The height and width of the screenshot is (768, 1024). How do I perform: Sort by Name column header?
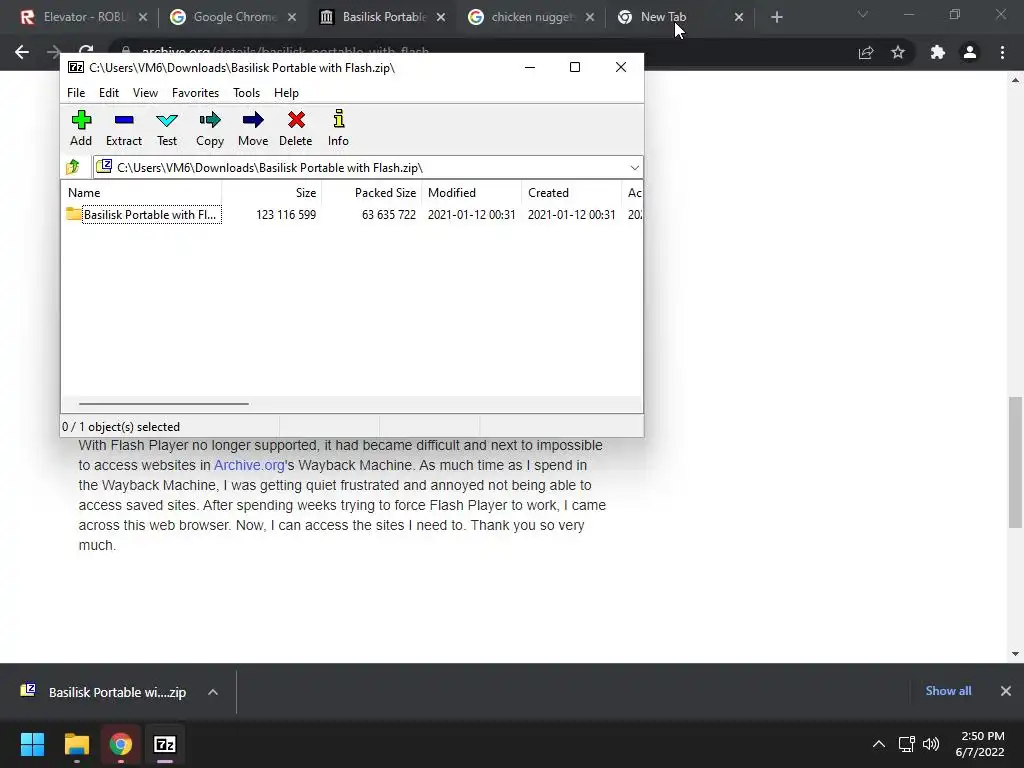click(x=142, y=193)
